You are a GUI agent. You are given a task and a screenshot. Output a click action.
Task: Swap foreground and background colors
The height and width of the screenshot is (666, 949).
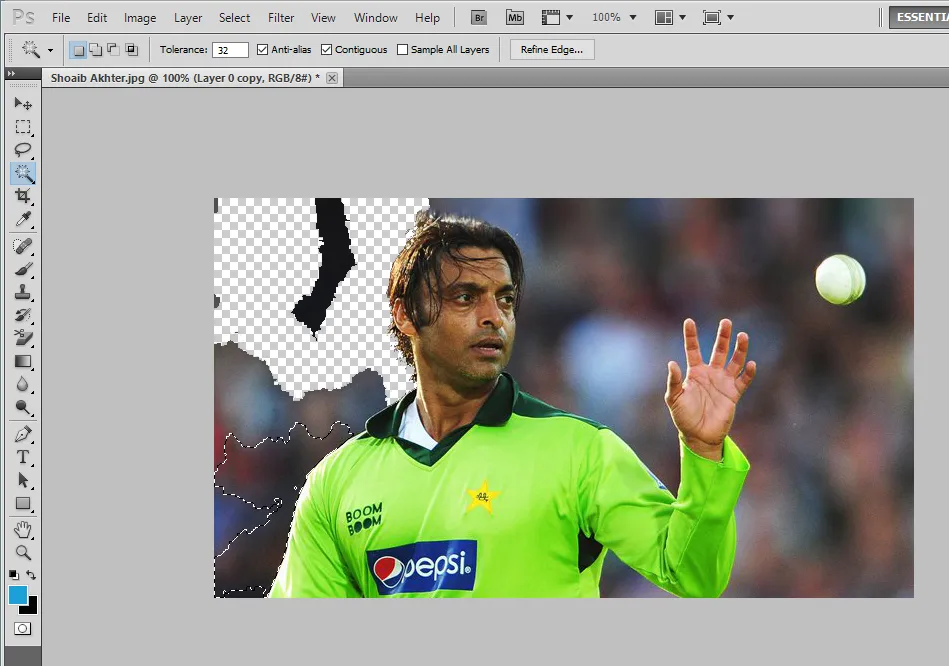(x=31, y=575)
